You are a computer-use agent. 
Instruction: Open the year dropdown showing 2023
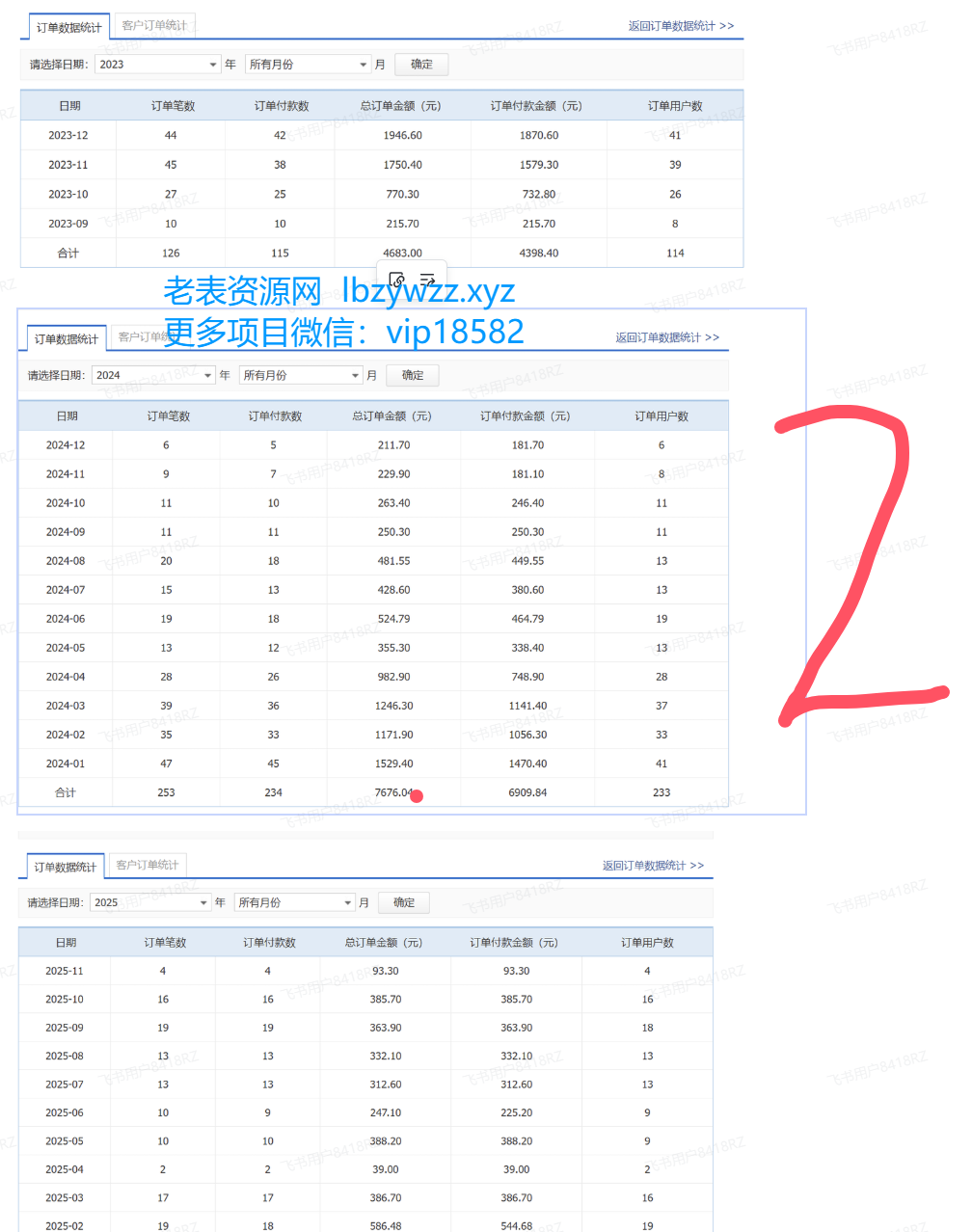pyautogui.click(x=157, y=65)
